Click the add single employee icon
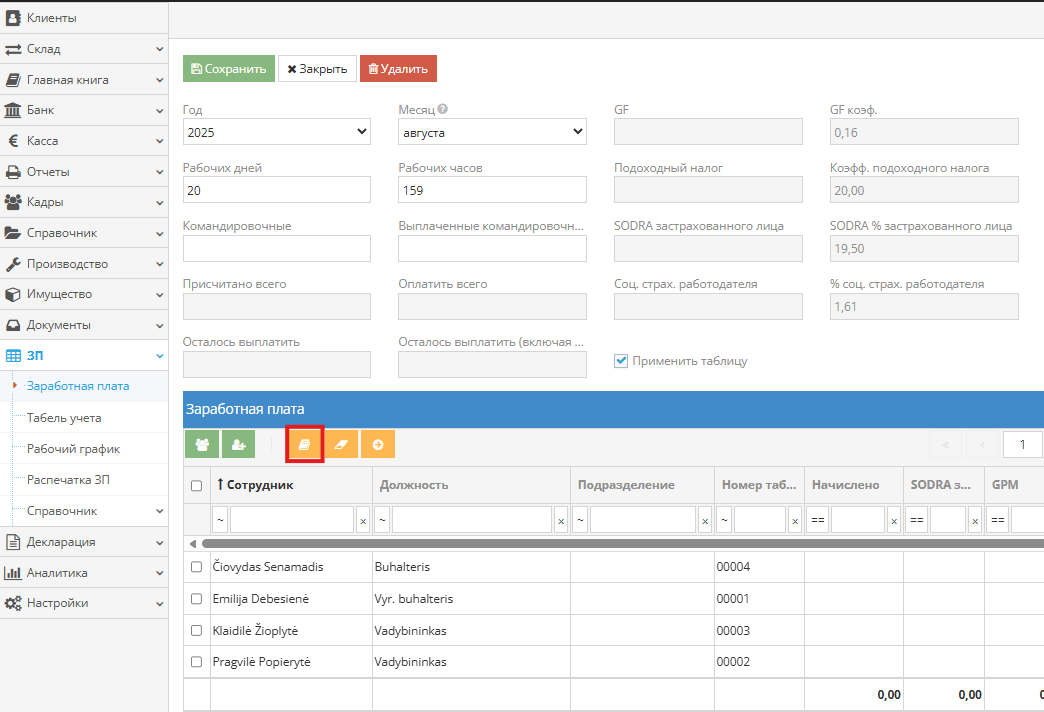 238,445
